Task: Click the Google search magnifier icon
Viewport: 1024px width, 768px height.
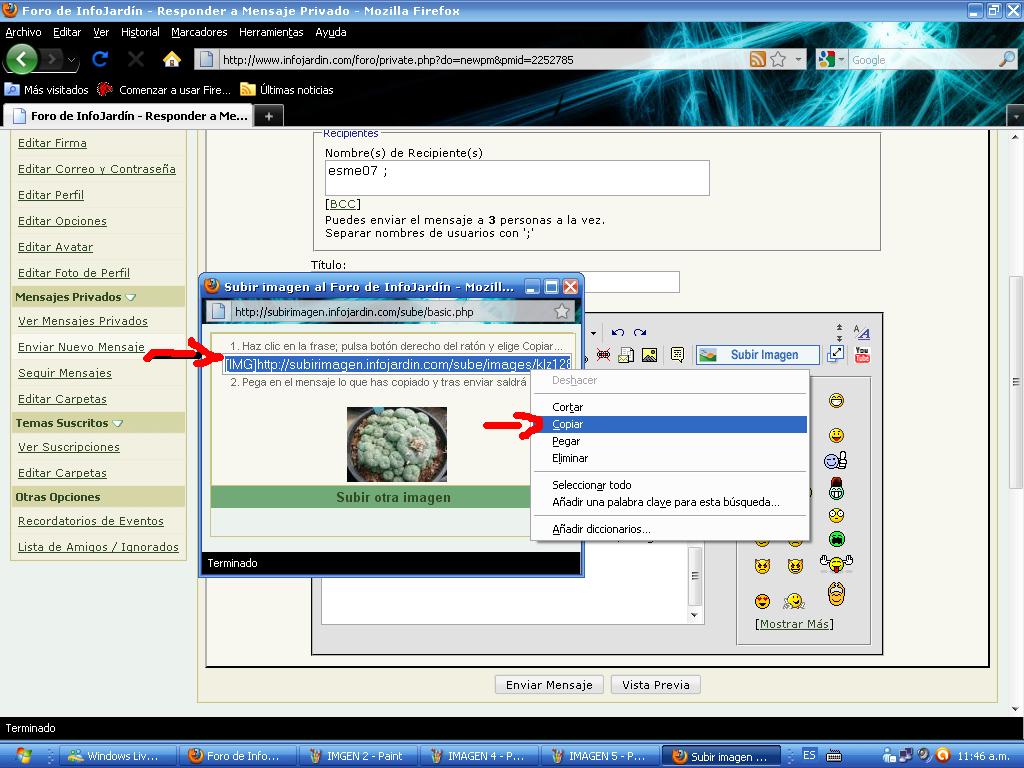Action: (x=1008, y=59)
